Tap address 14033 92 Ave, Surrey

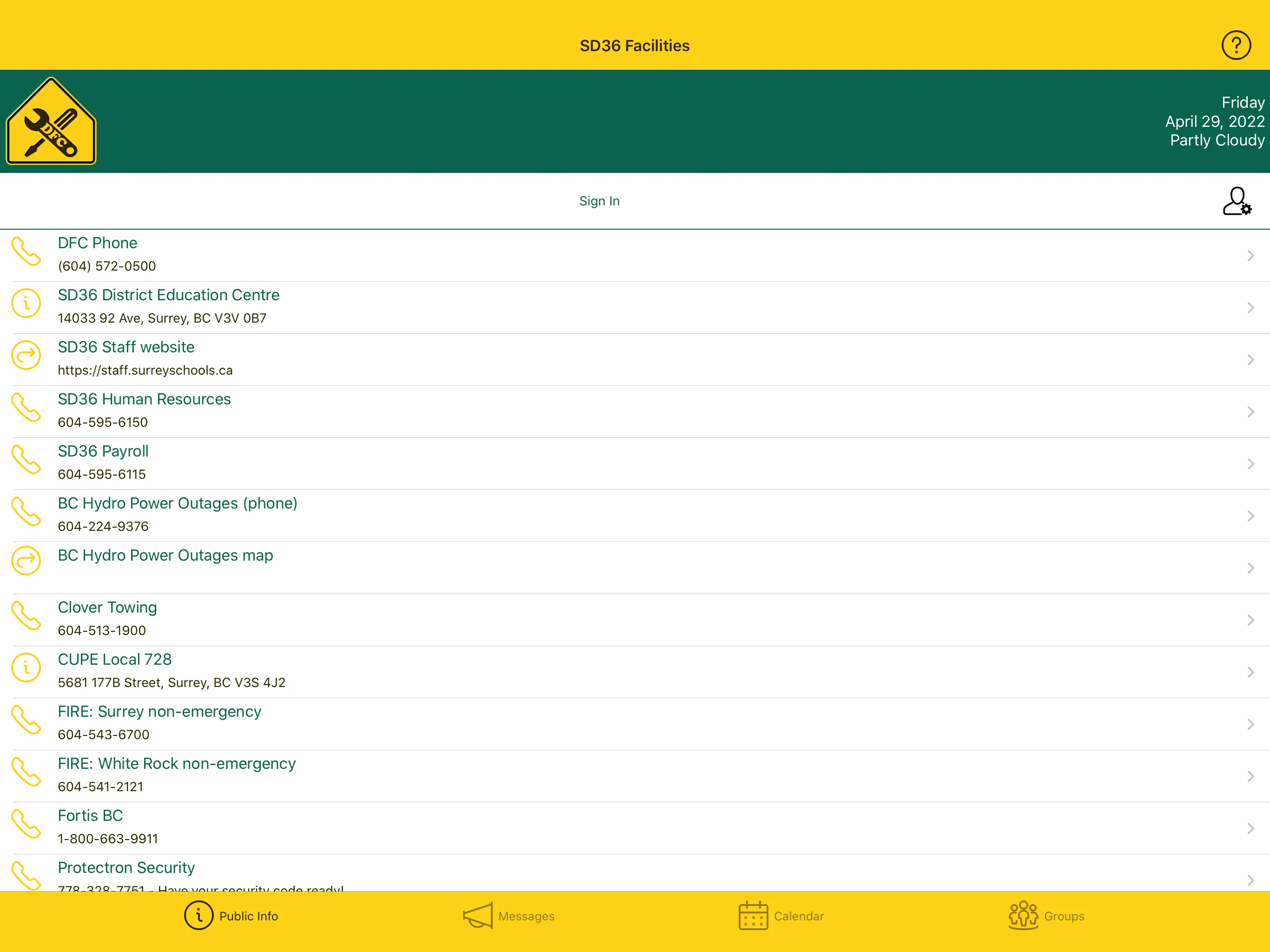coord(162,318)
